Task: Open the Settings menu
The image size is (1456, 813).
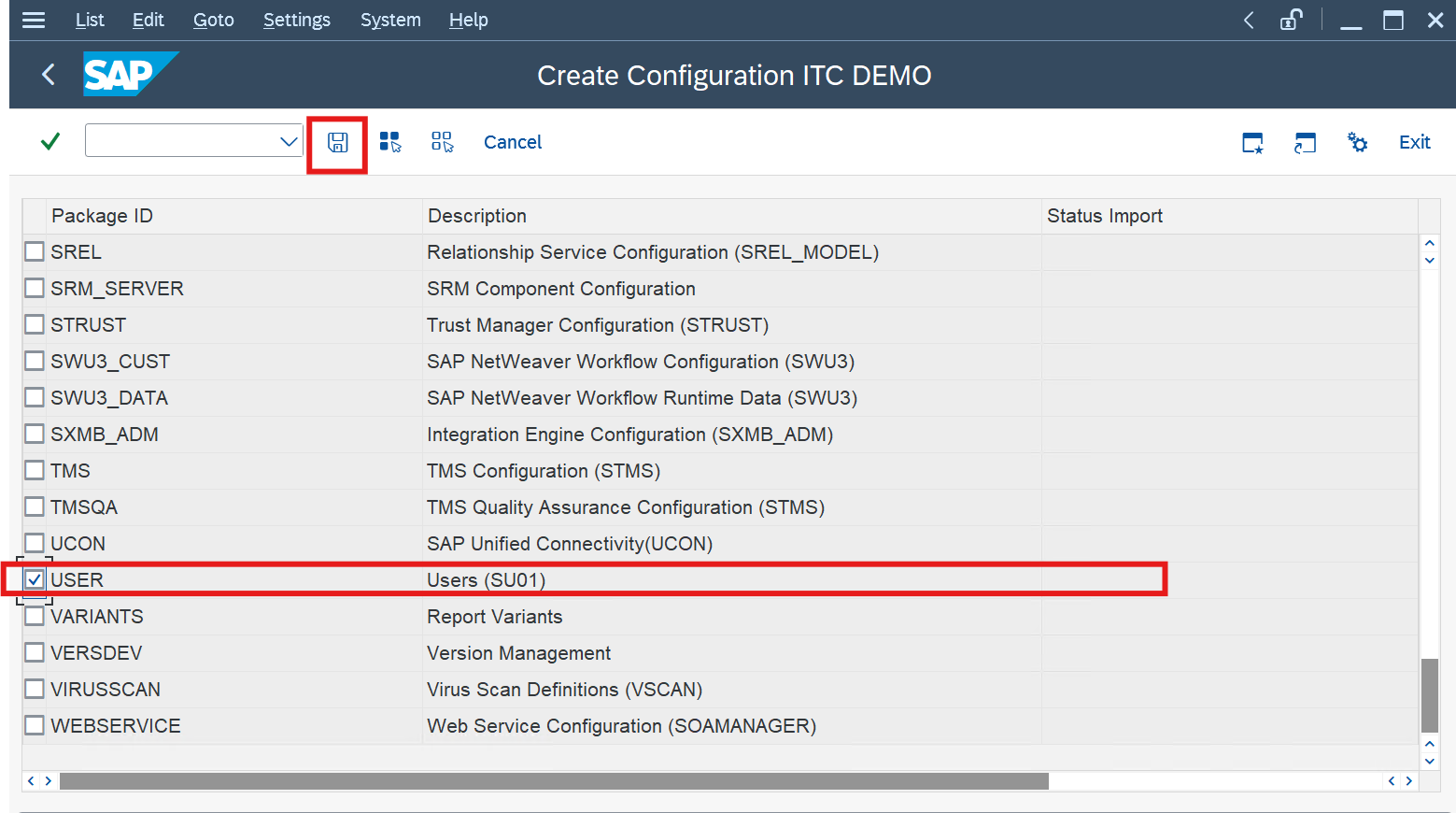Action: pyautogui.click(x=296, y=20)
